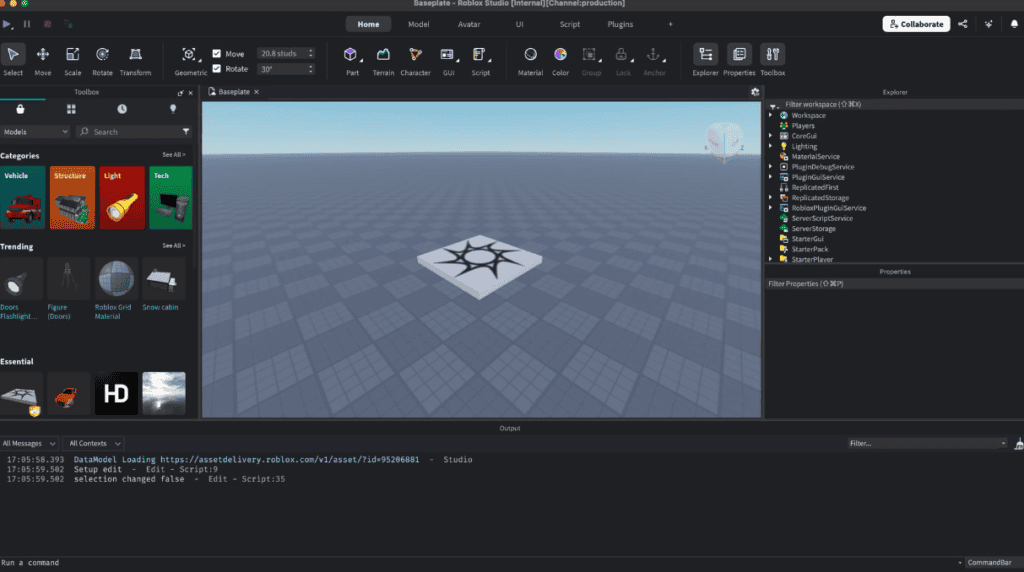The image size is (1024, 572).
Task: Open the Share icon
Action: point(963,24)
